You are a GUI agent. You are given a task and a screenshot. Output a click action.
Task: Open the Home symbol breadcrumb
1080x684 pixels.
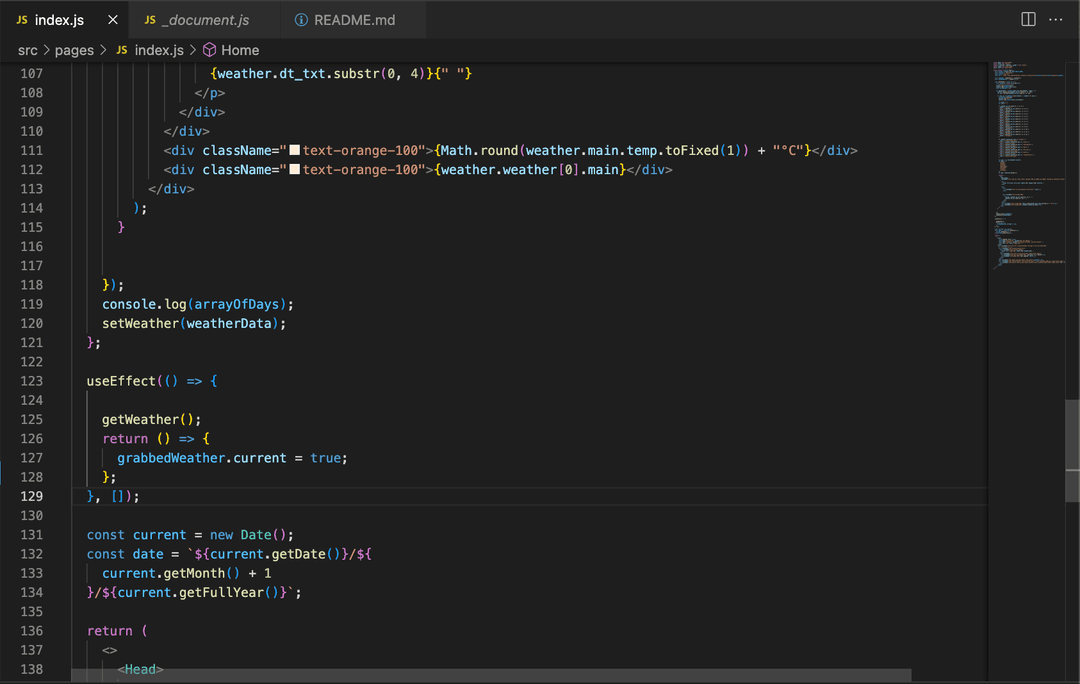[x=240, y=50]
